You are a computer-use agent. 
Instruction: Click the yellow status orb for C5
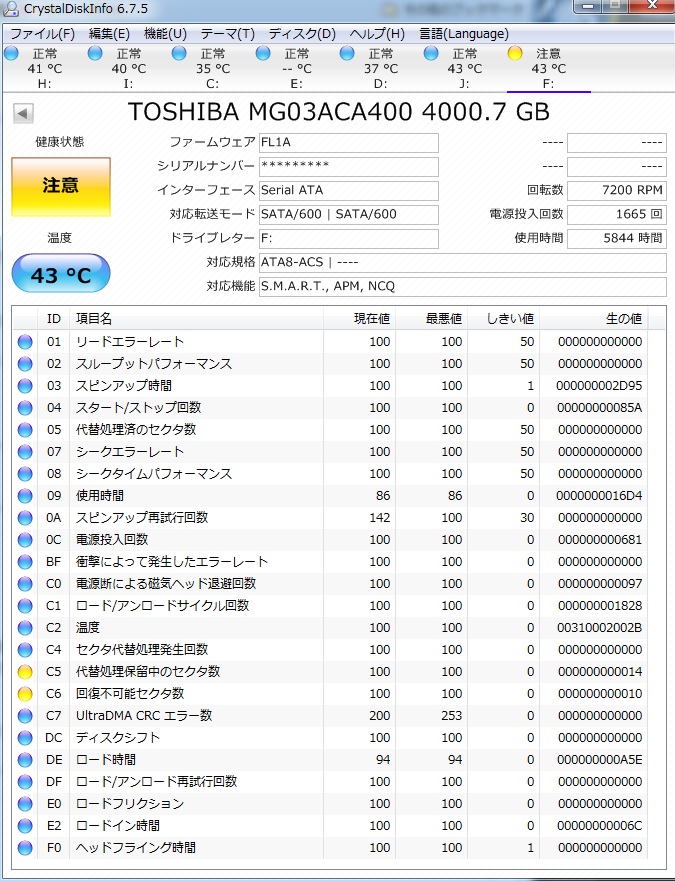pyautogui.click(x=25, y=671)
